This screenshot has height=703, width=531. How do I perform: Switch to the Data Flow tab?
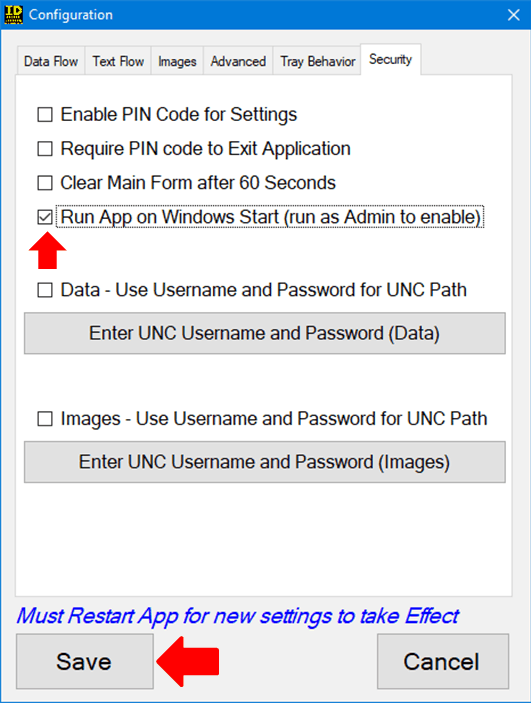(x=51, y=61)
